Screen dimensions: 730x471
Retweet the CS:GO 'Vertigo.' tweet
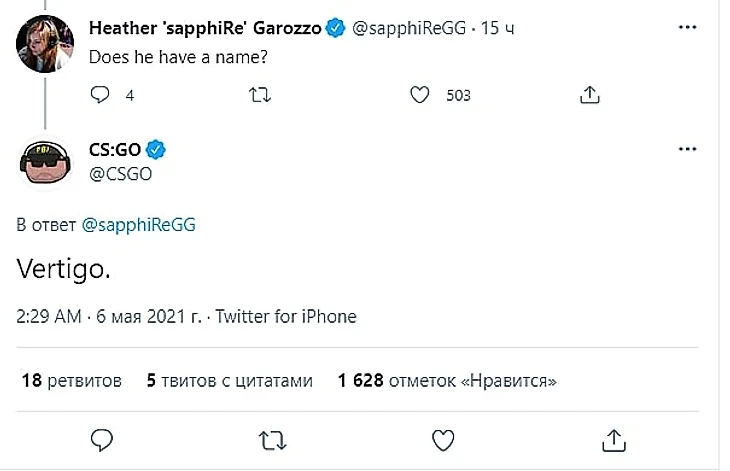pyautogui.click(x=270, y=439)
